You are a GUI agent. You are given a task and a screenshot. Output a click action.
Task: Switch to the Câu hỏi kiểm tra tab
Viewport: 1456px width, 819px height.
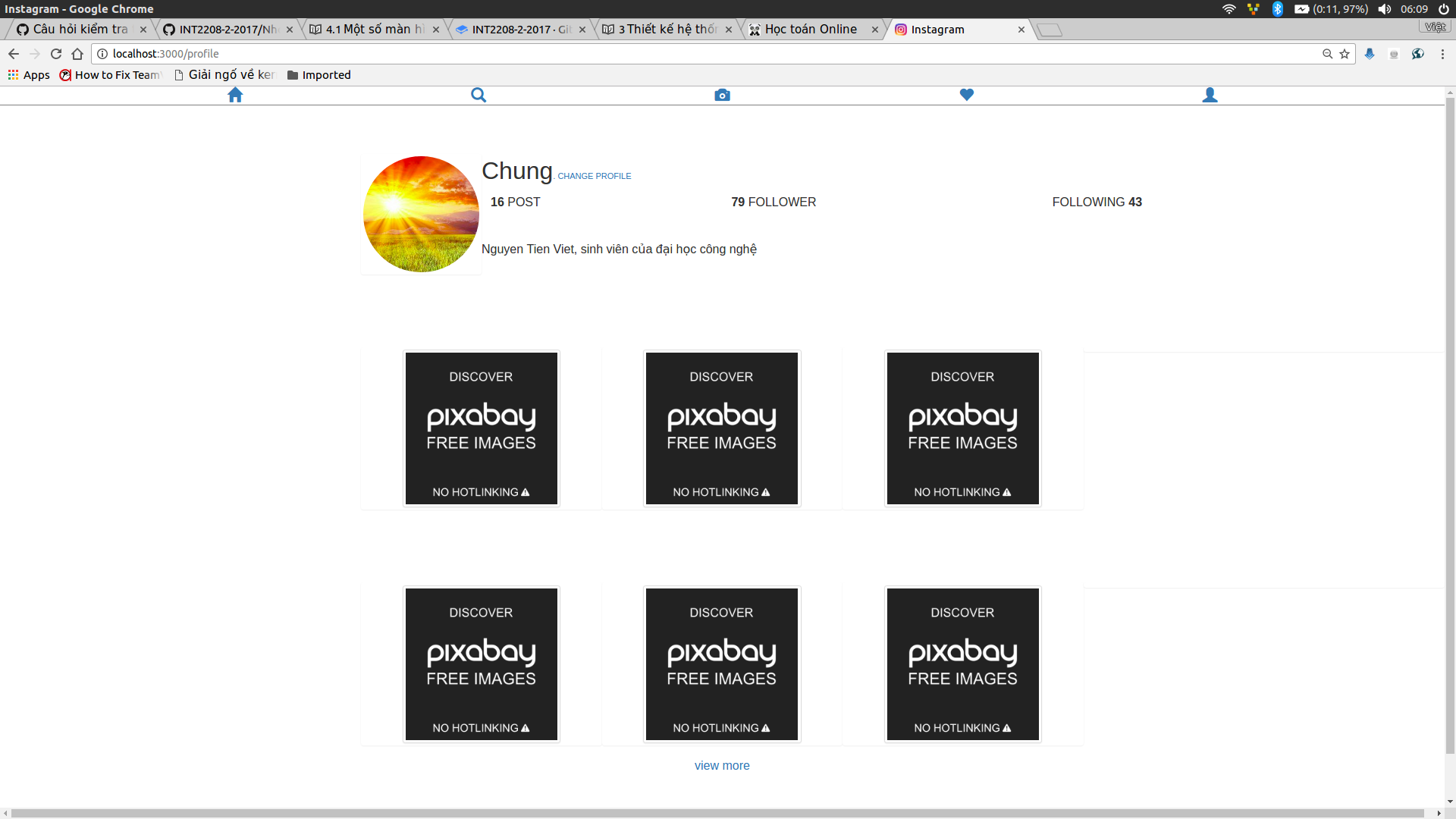coord(80,30)
